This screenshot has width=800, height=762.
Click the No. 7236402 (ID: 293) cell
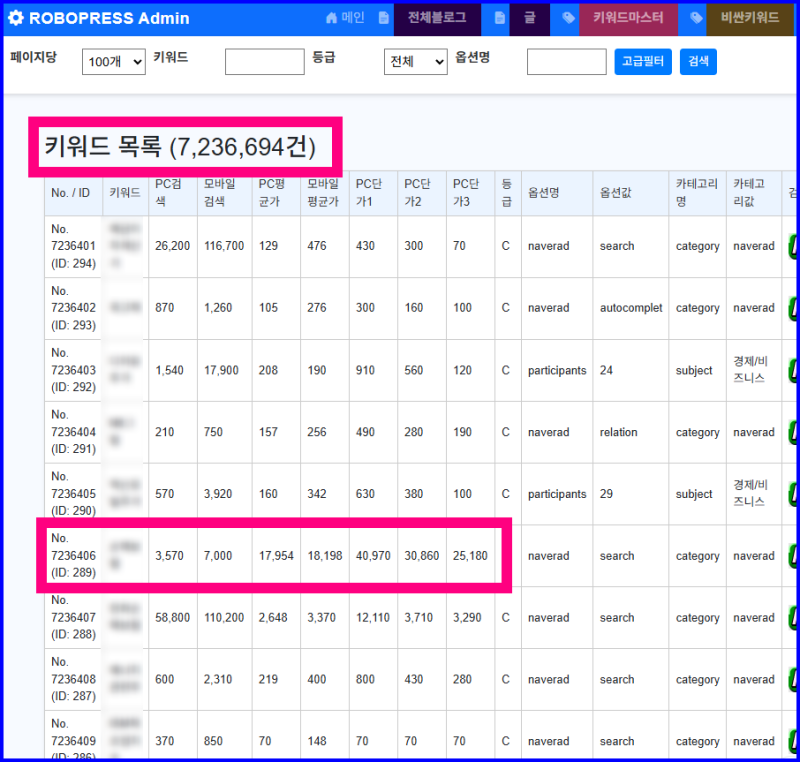click(x=73, y=308)
